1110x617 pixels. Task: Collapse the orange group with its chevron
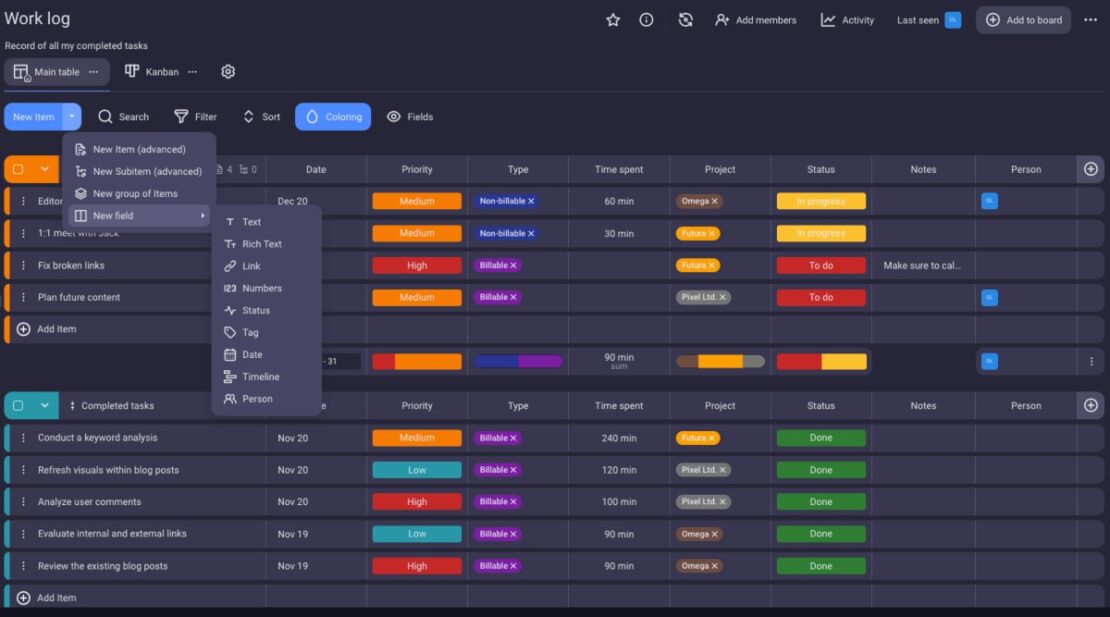(45, 169)
